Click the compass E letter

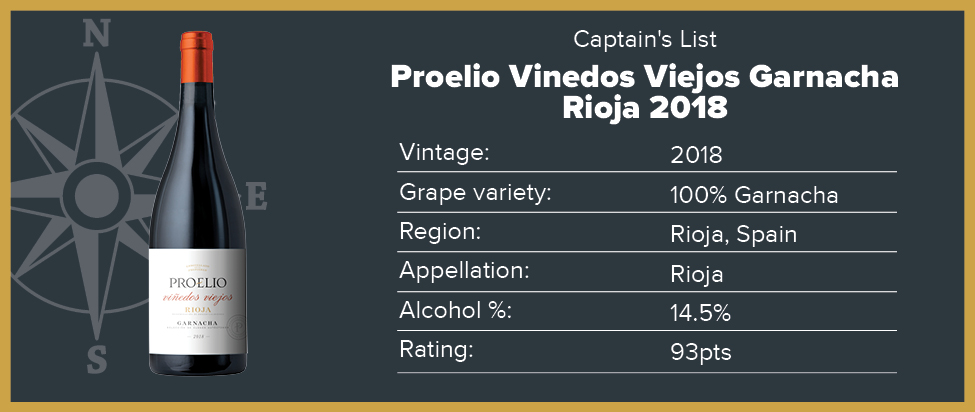(256, 196)
